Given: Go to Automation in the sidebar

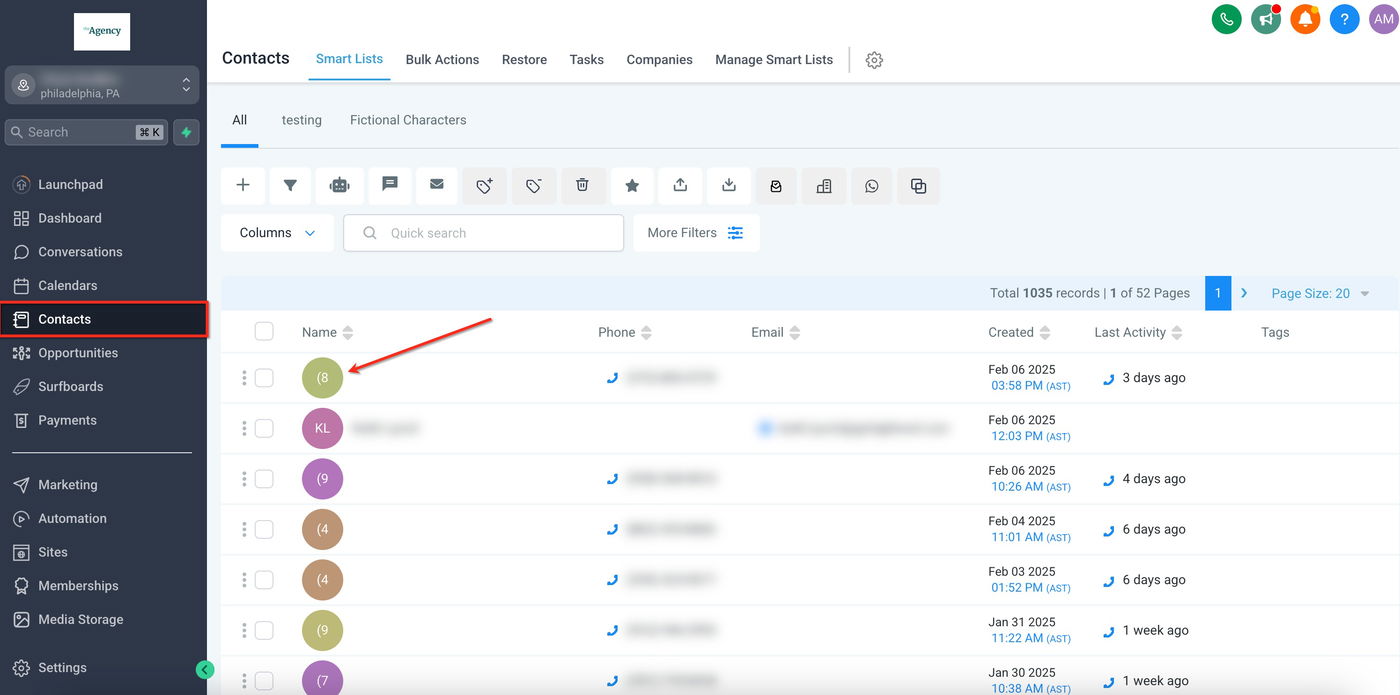Looking at the screenshot, I should [x=72, y=519].
